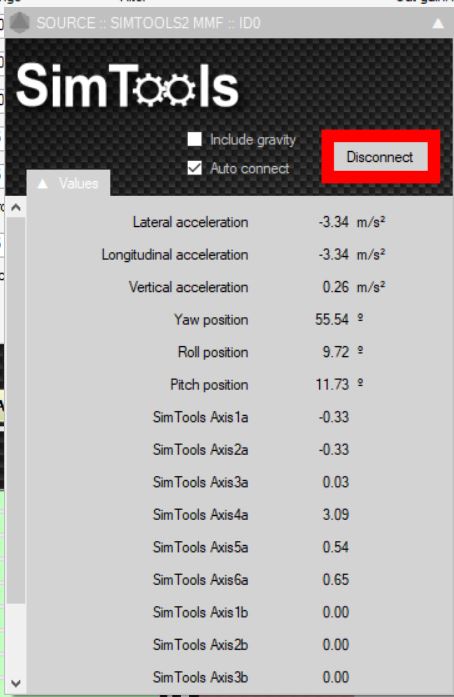Click the Roll position row label
454x697 pixels.
[213, 352]
